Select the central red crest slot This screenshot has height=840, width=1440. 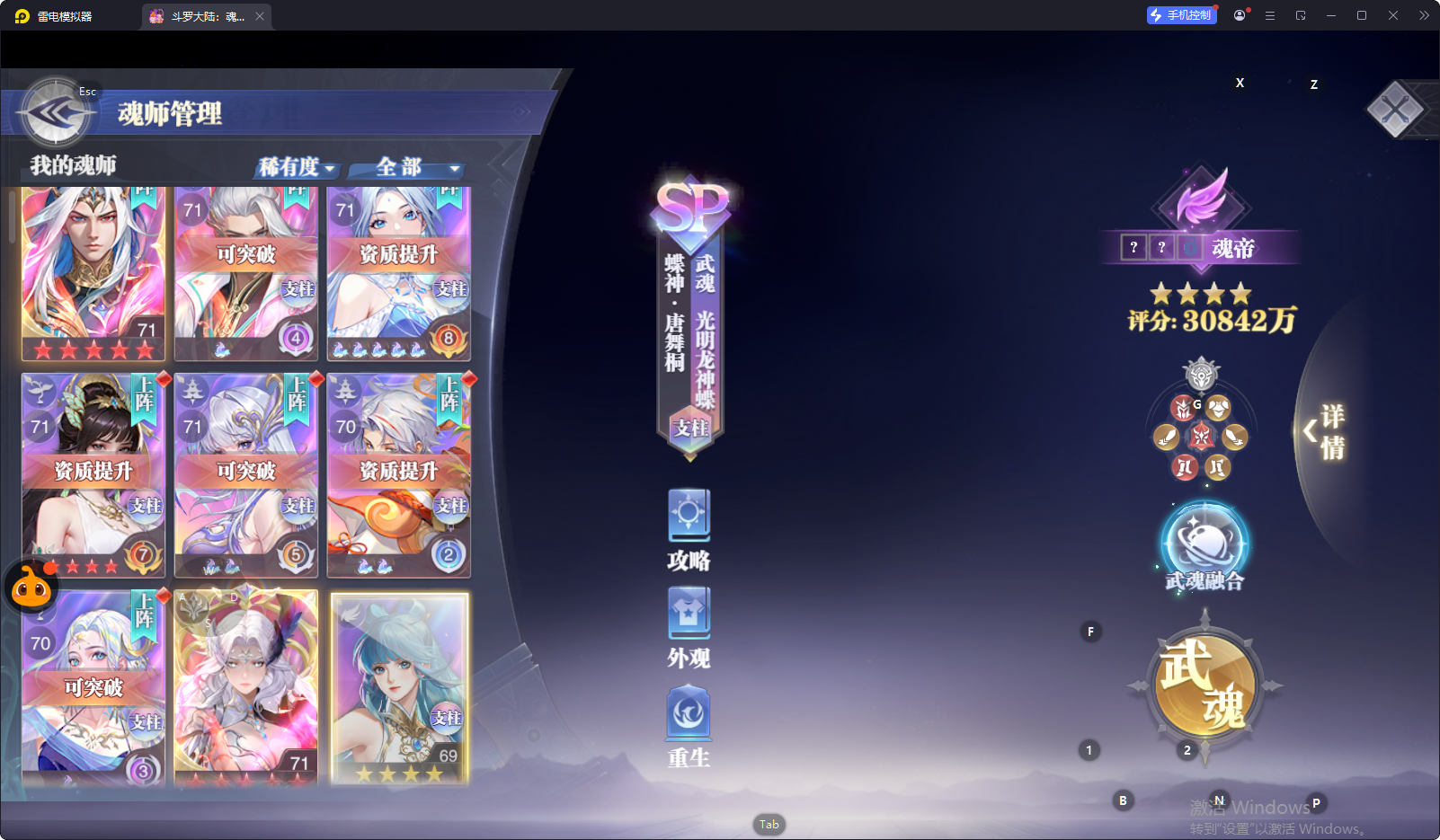[x=1201, y=437]
